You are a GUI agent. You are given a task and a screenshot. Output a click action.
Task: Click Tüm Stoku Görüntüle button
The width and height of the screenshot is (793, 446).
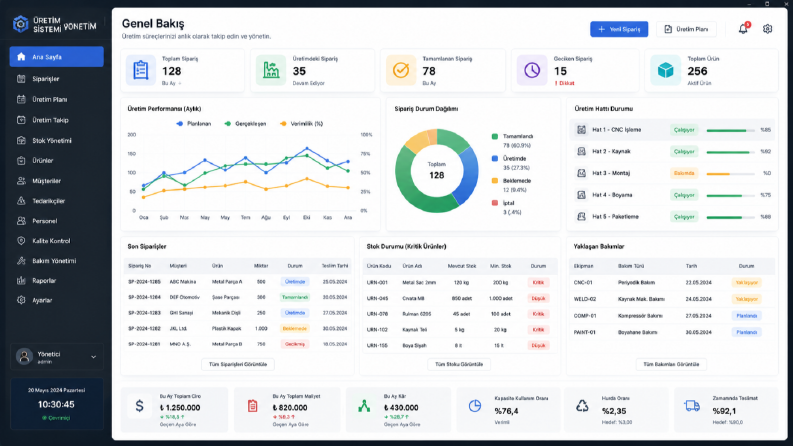(459, 364)
